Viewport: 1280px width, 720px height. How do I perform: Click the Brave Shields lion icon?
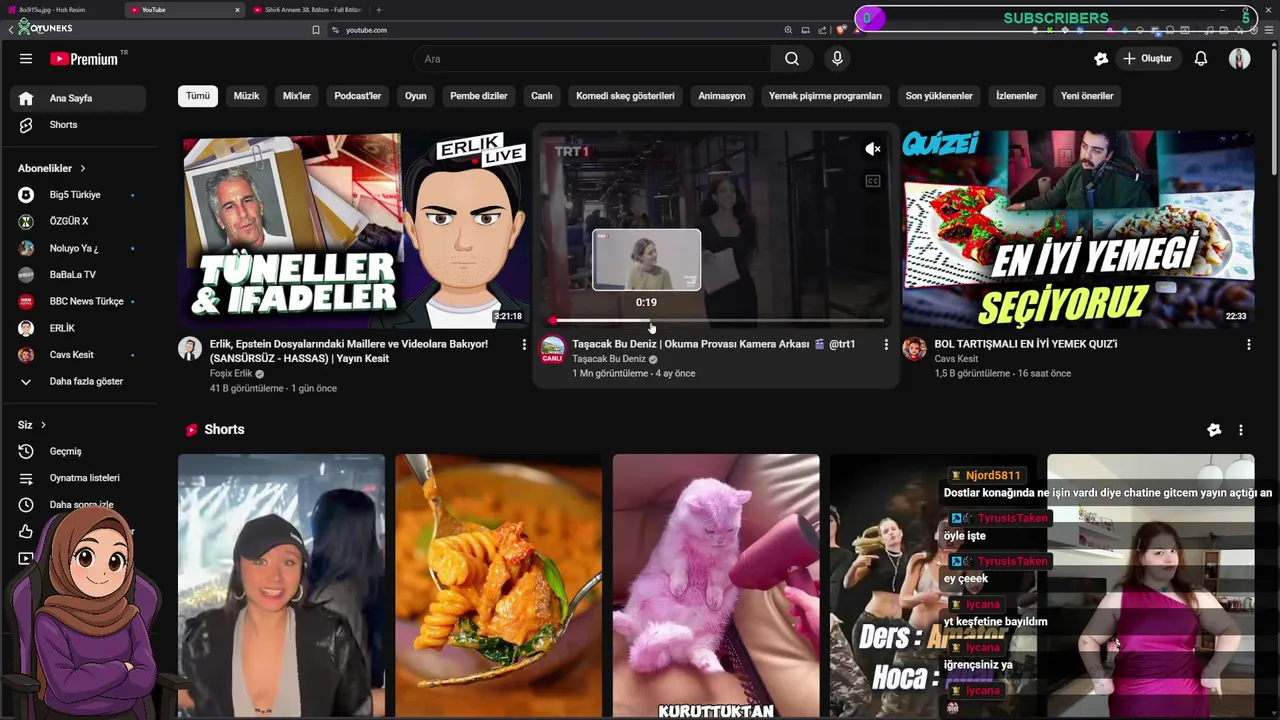[841, 30]
